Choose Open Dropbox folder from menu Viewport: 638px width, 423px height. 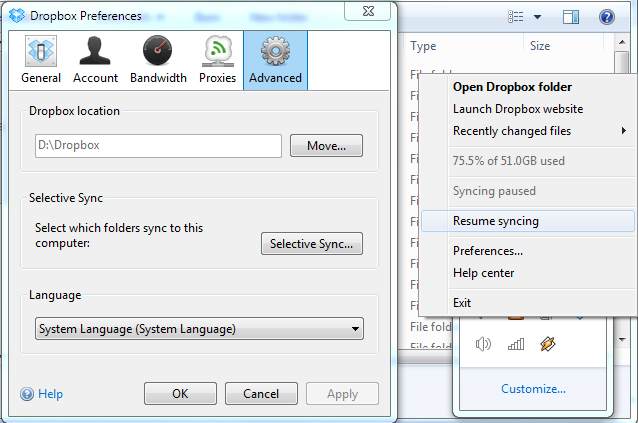528,87
